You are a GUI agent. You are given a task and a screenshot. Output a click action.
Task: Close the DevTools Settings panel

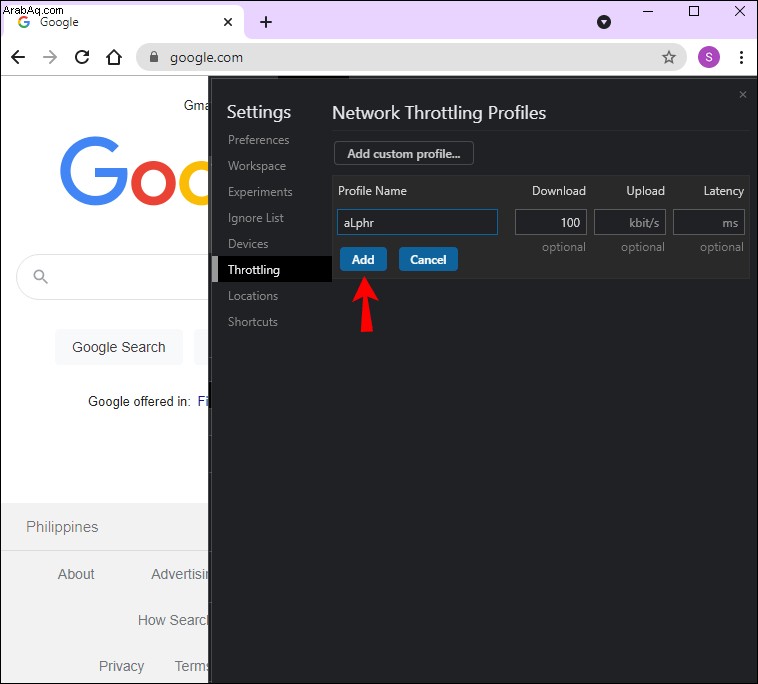point(743,94)
